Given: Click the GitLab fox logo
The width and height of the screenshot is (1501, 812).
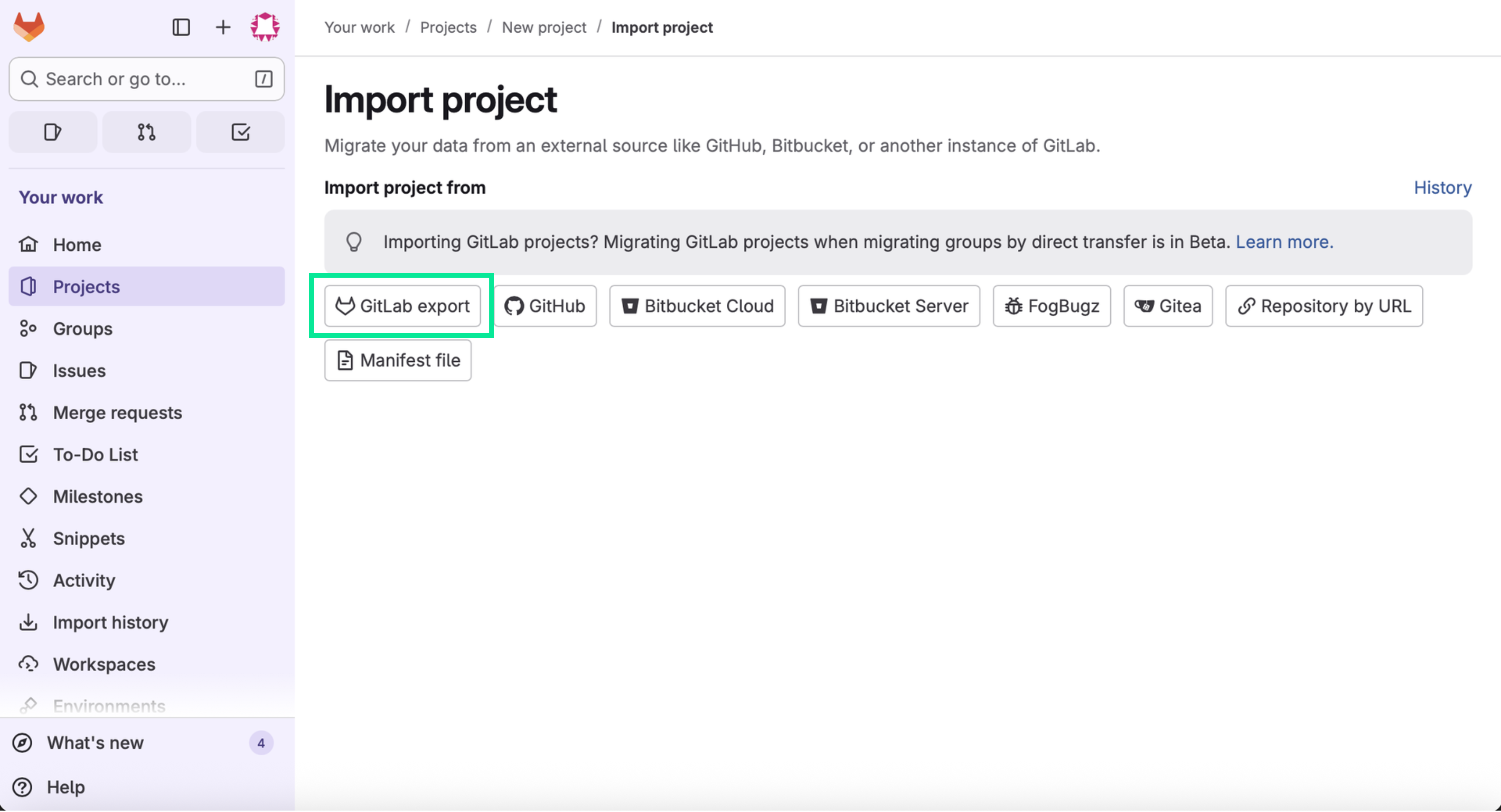Looking at the screenshot, I should coord(29,27).
